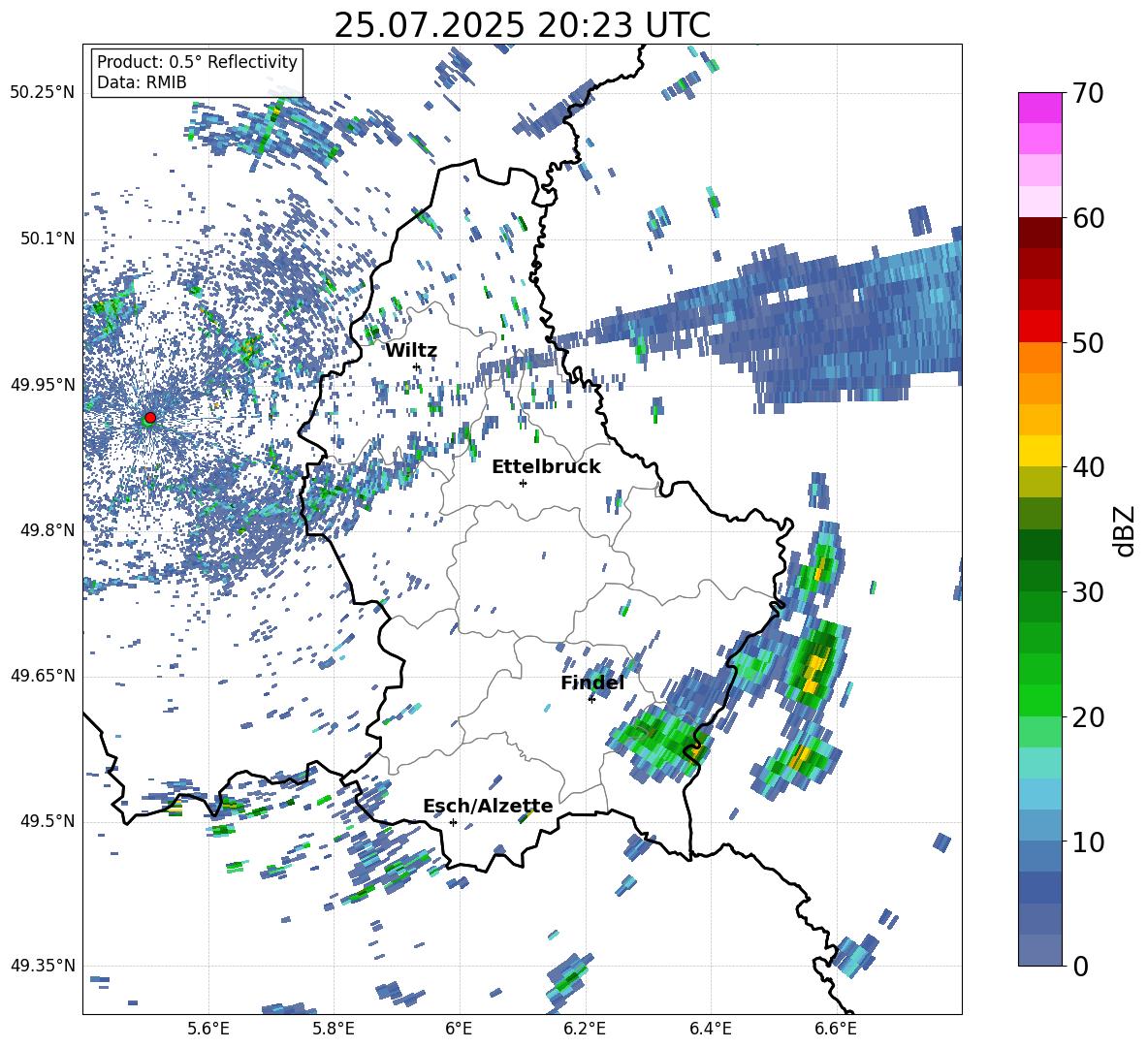The height and width of the screenshot is (1048, 1148).
Task: Click the 5.6°E longitude label
Action: (208, 1029)
